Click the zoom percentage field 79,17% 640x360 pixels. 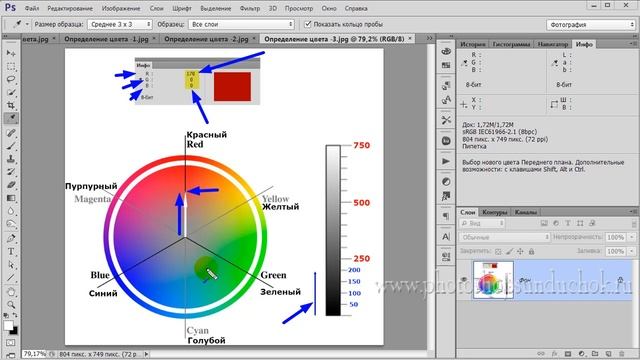pyautogui.click(x=34, y=354)
